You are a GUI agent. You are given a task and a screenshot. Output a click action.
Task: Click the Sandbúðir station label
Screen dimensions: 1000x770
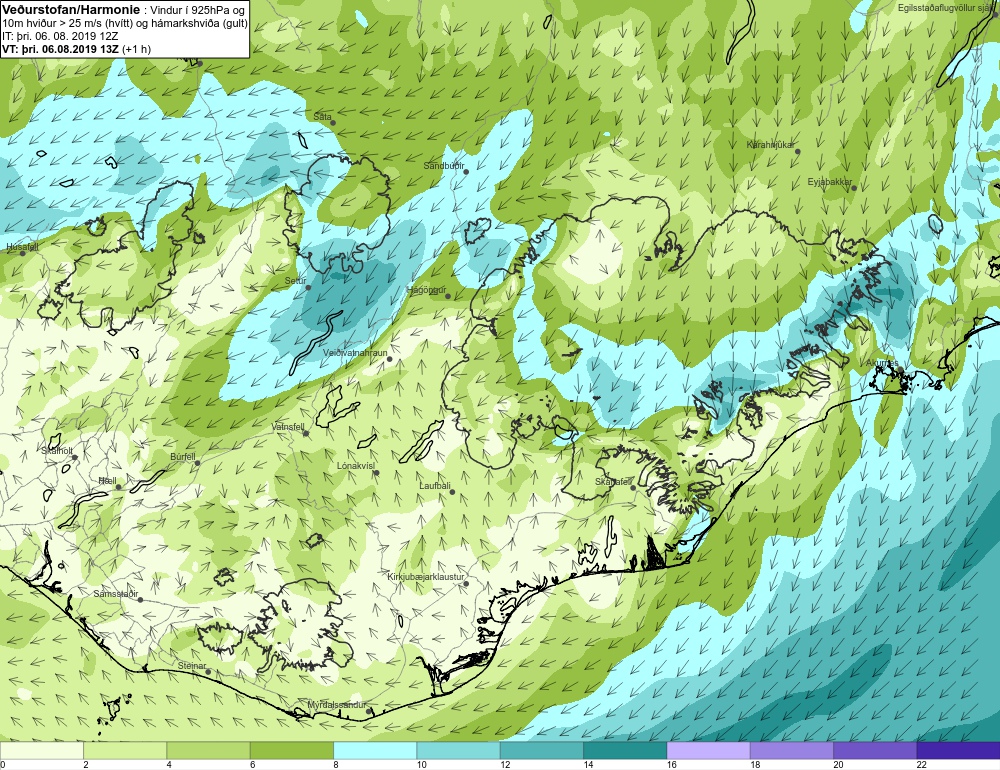[x=444, y=166]
